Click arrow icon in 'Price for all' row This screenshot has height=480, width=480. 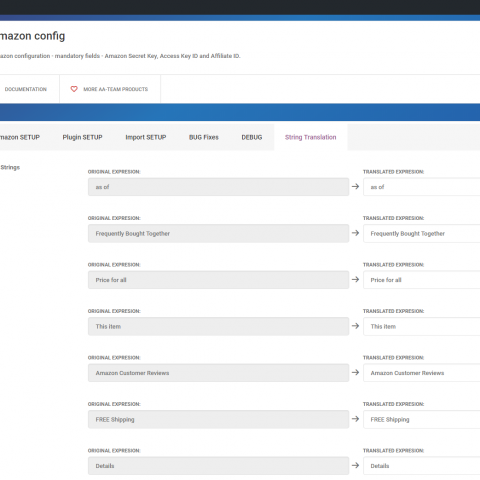click(x=356, y=279)
